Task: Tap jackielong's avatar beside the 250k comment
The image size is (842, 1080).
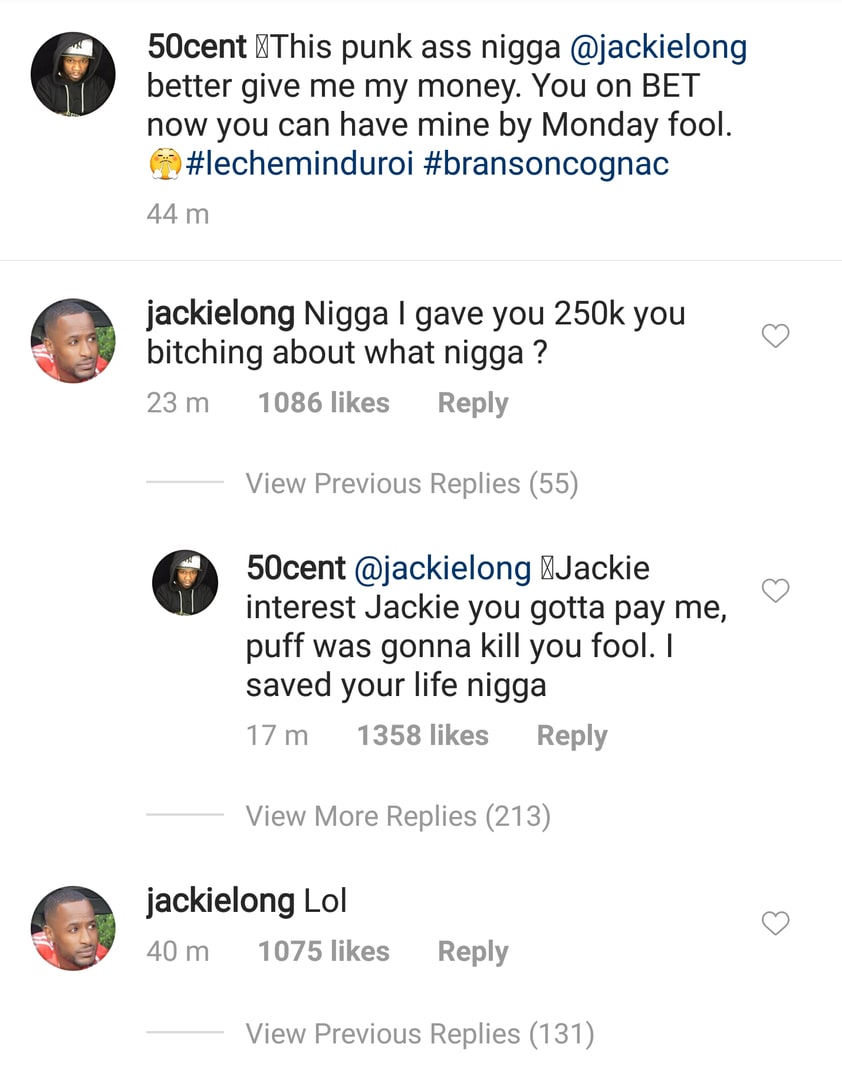Action: pyautogui.click(x=74, y=341)
